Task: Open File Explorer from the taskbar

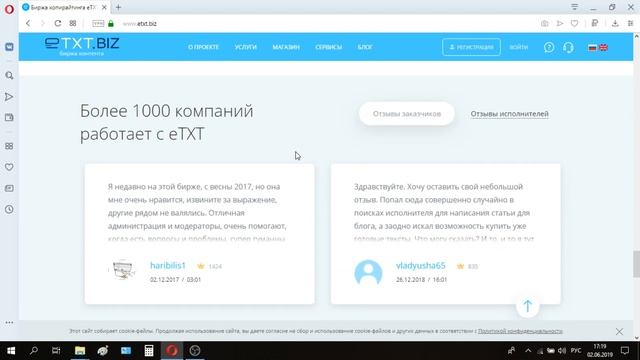Action: click(x=80, y=351)
